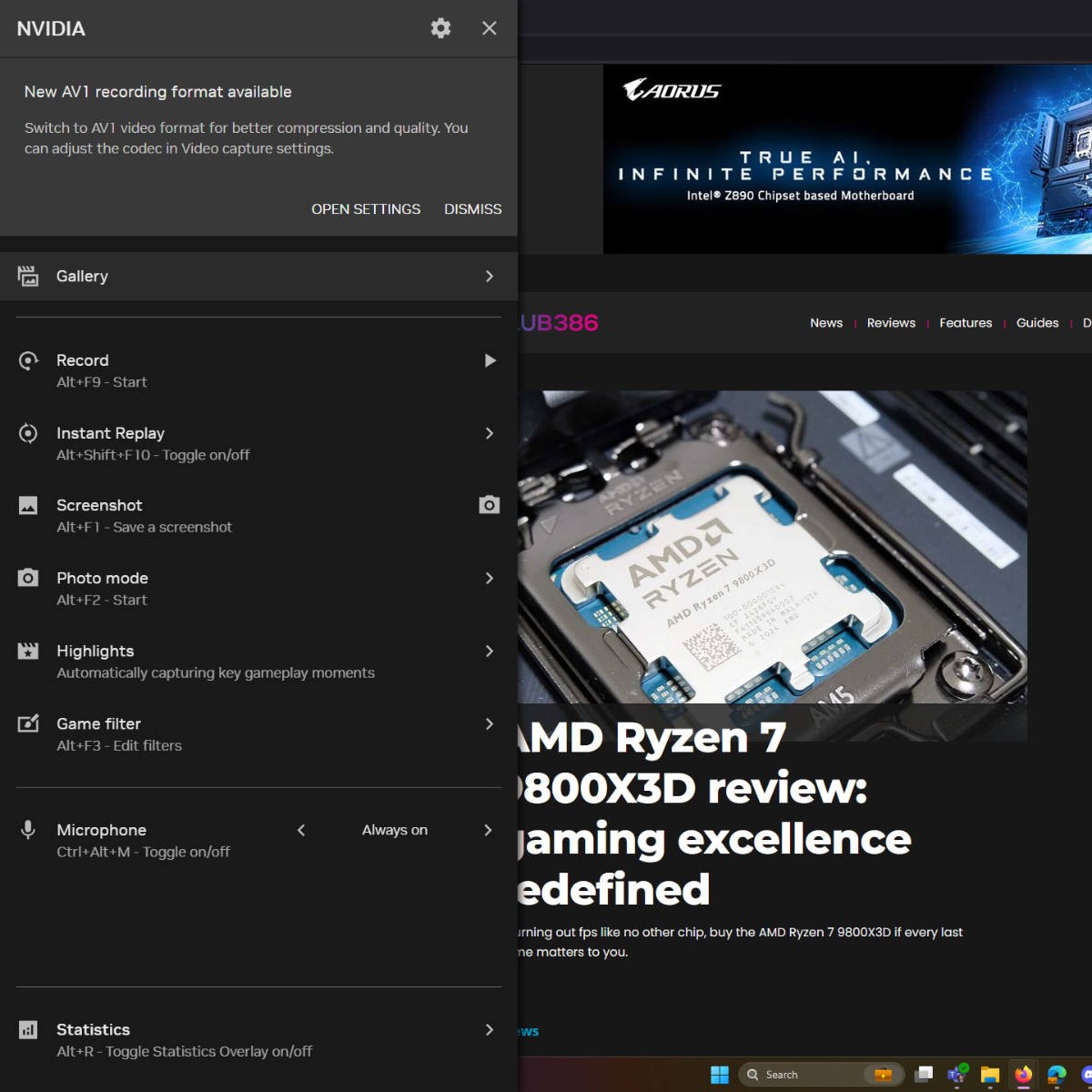Expand the Statistics options chevron
Image resolution: width=1092 pixels, height=1092 pixels.
490,1029
